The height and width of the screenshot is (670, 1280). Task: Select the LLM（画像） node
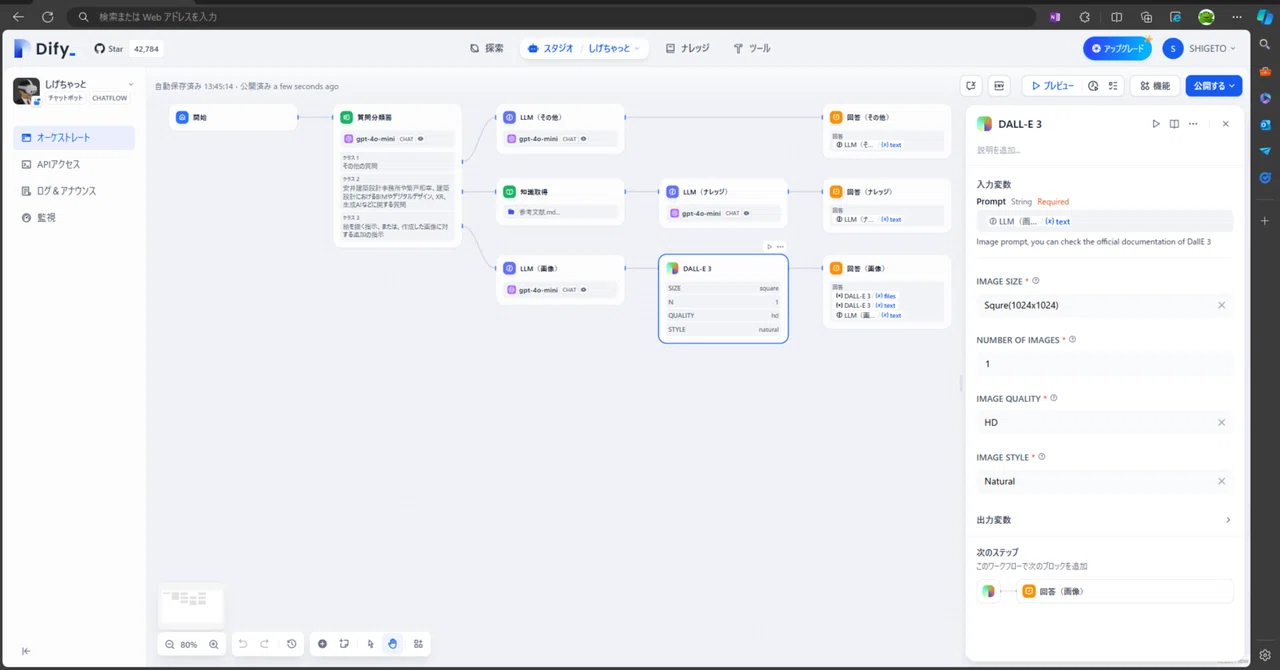(x=560, y=279)
